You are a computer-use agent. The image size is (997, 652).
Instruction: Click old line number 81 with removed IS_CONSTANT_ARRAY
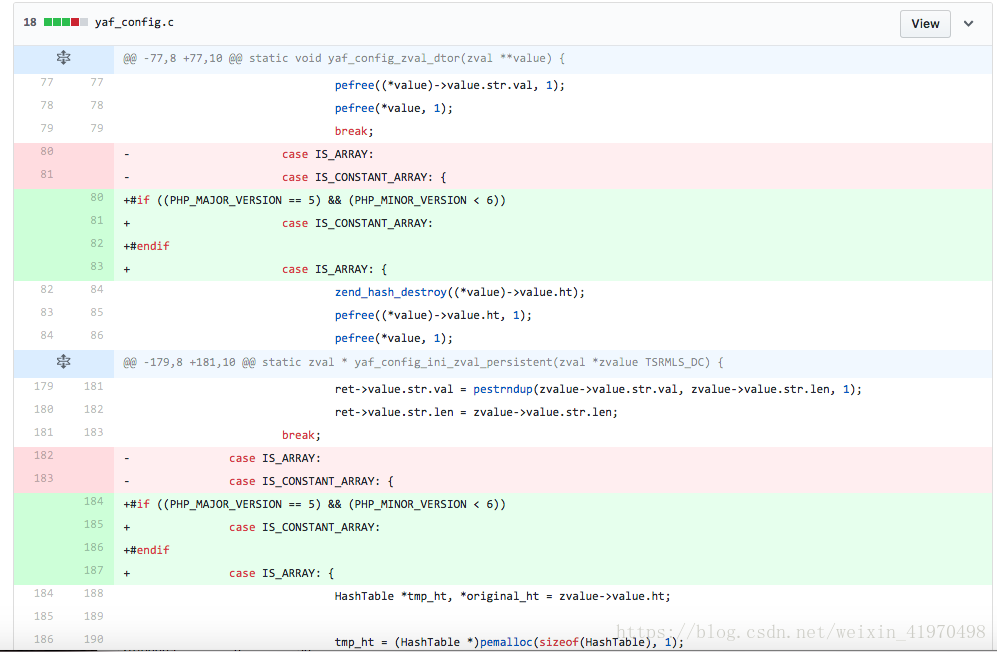click(x=46, y=174)
